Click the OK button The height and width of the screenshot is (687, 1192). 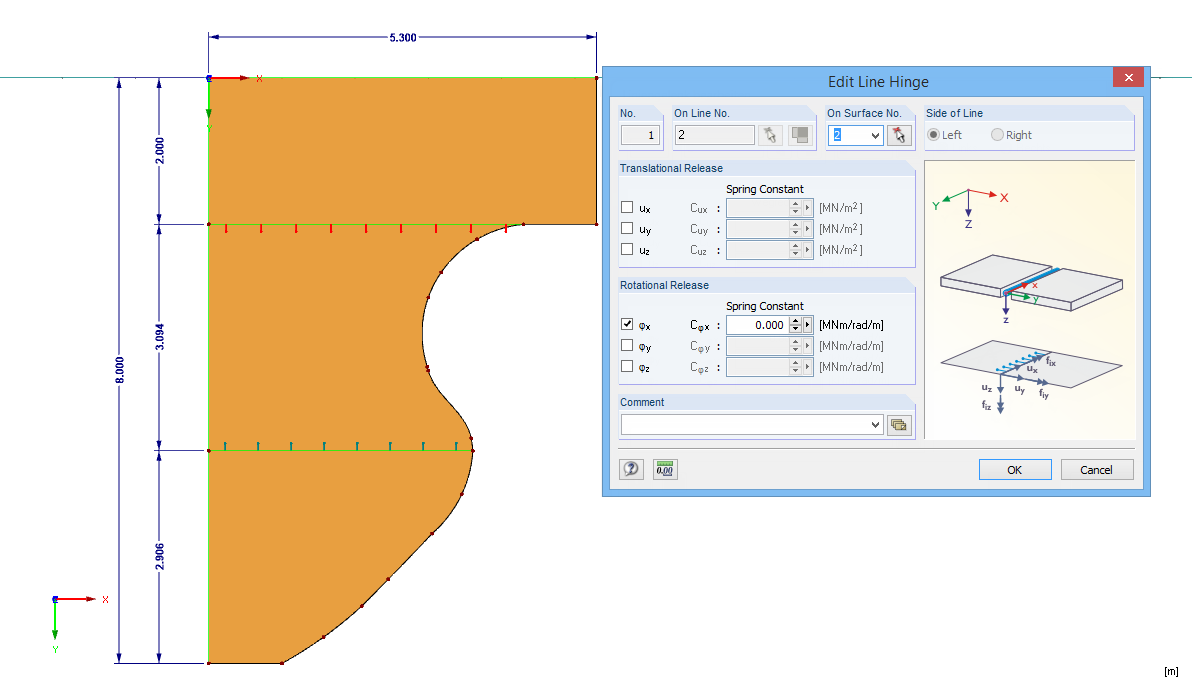pyautogui.click(x=1015, y=470)
